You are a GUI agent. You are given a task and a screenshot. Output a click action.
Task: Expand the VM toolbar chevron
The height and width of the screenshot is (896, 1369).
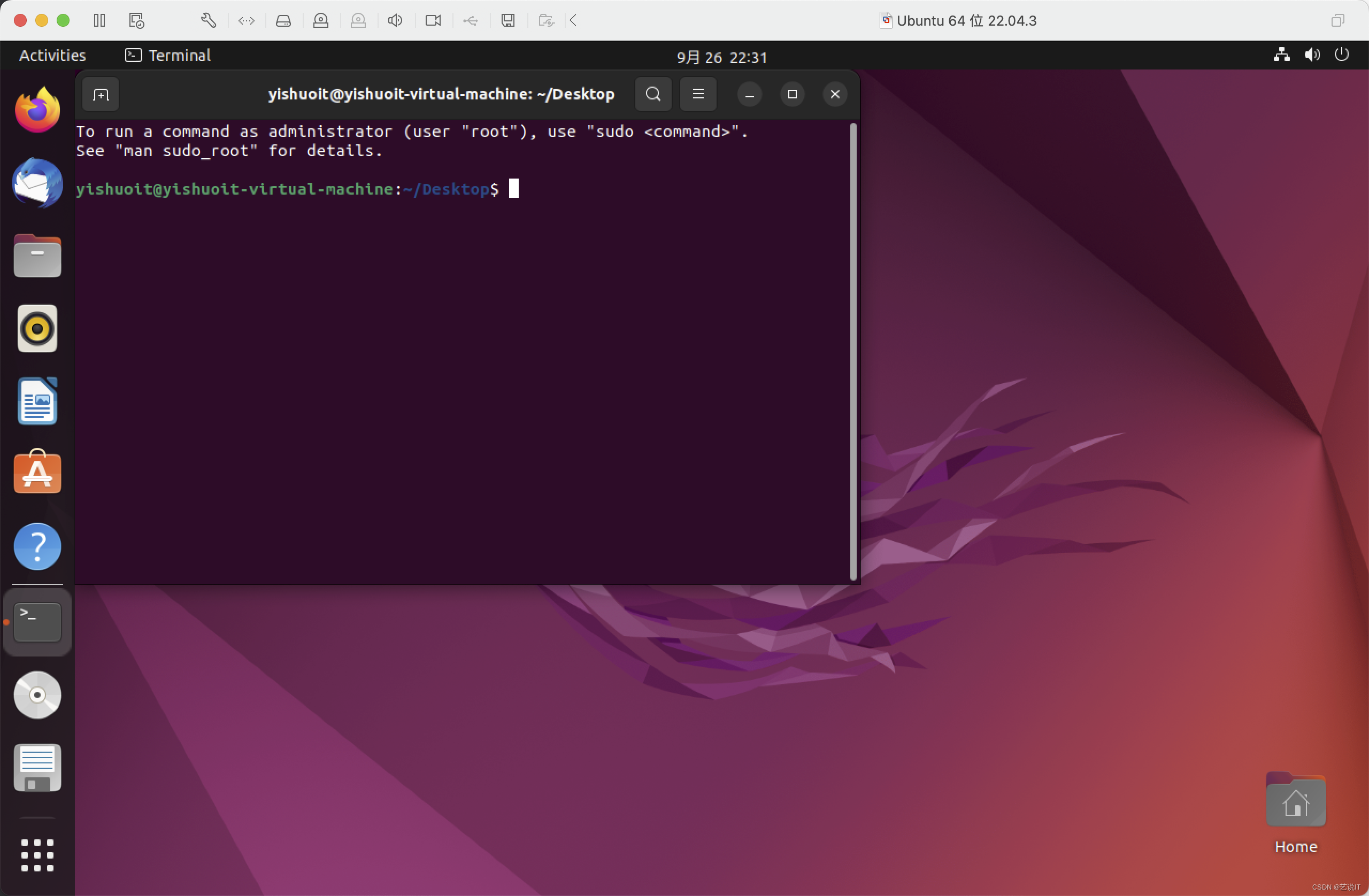tap(573, 21)
